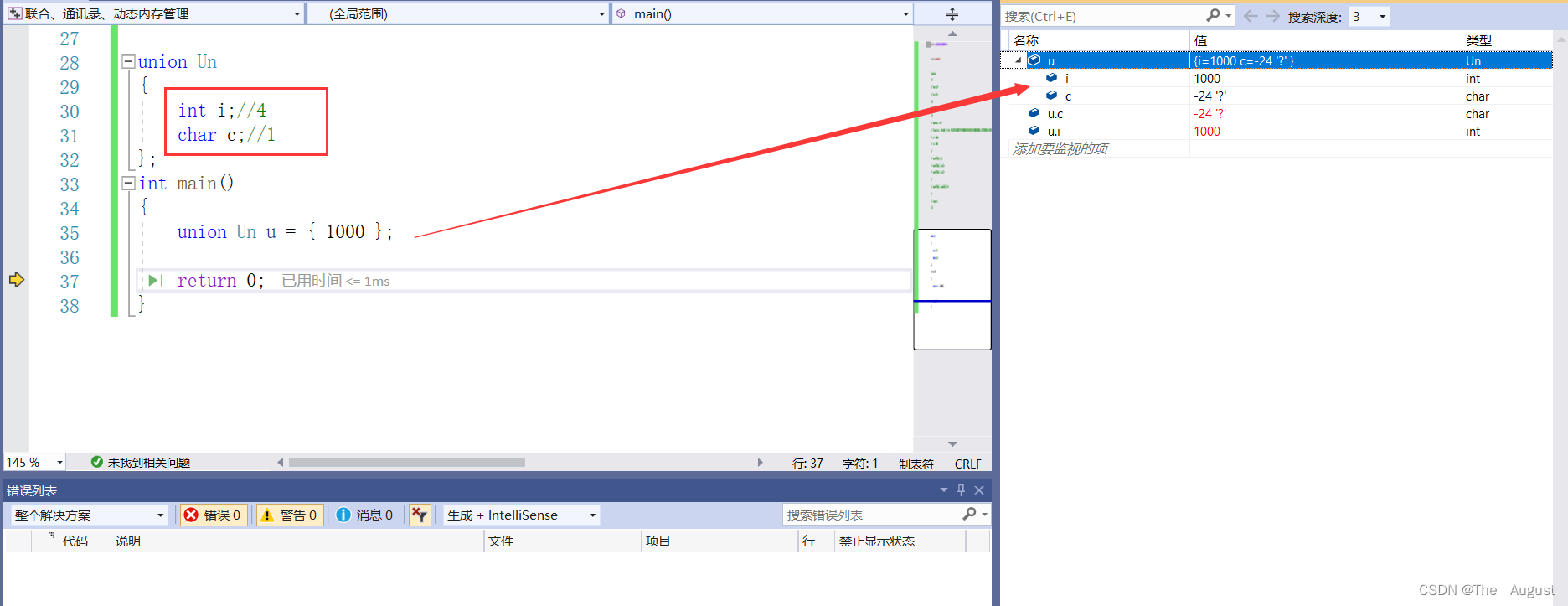1568x606 pixels.
Task: Sort error list by Line column
Action: [816, 541]
